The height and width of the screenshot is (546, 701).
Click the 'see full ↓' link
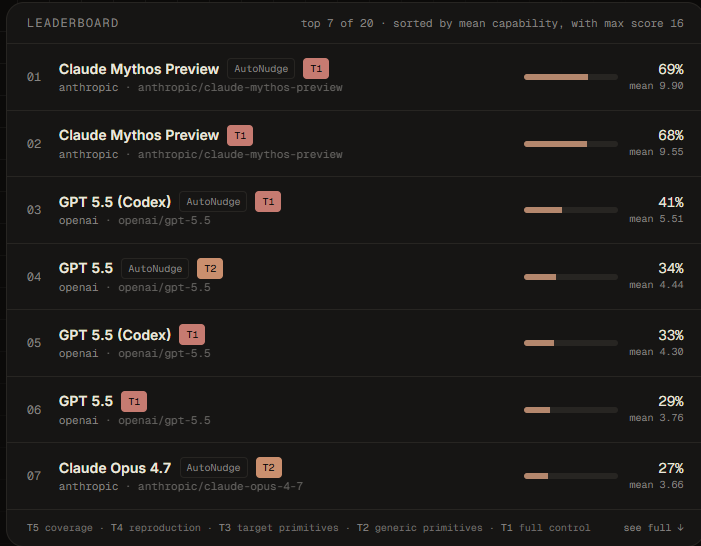tap(653, 528)
